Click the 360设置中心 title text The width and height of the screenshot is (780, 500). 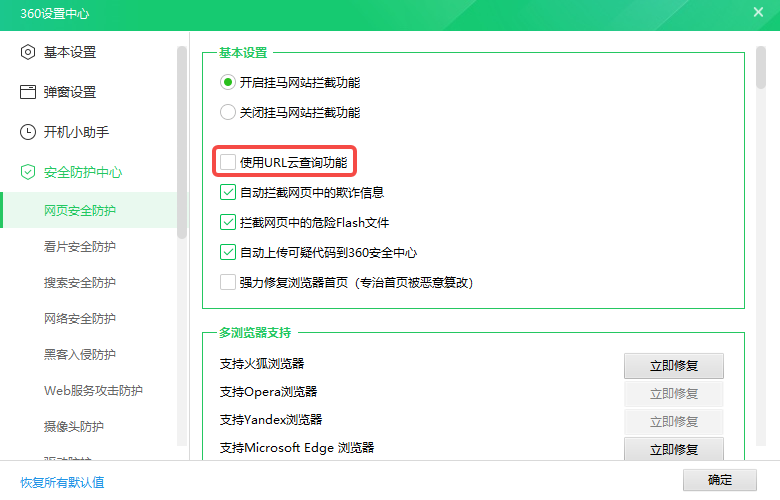pyautogui.click(x=55, y=13)
